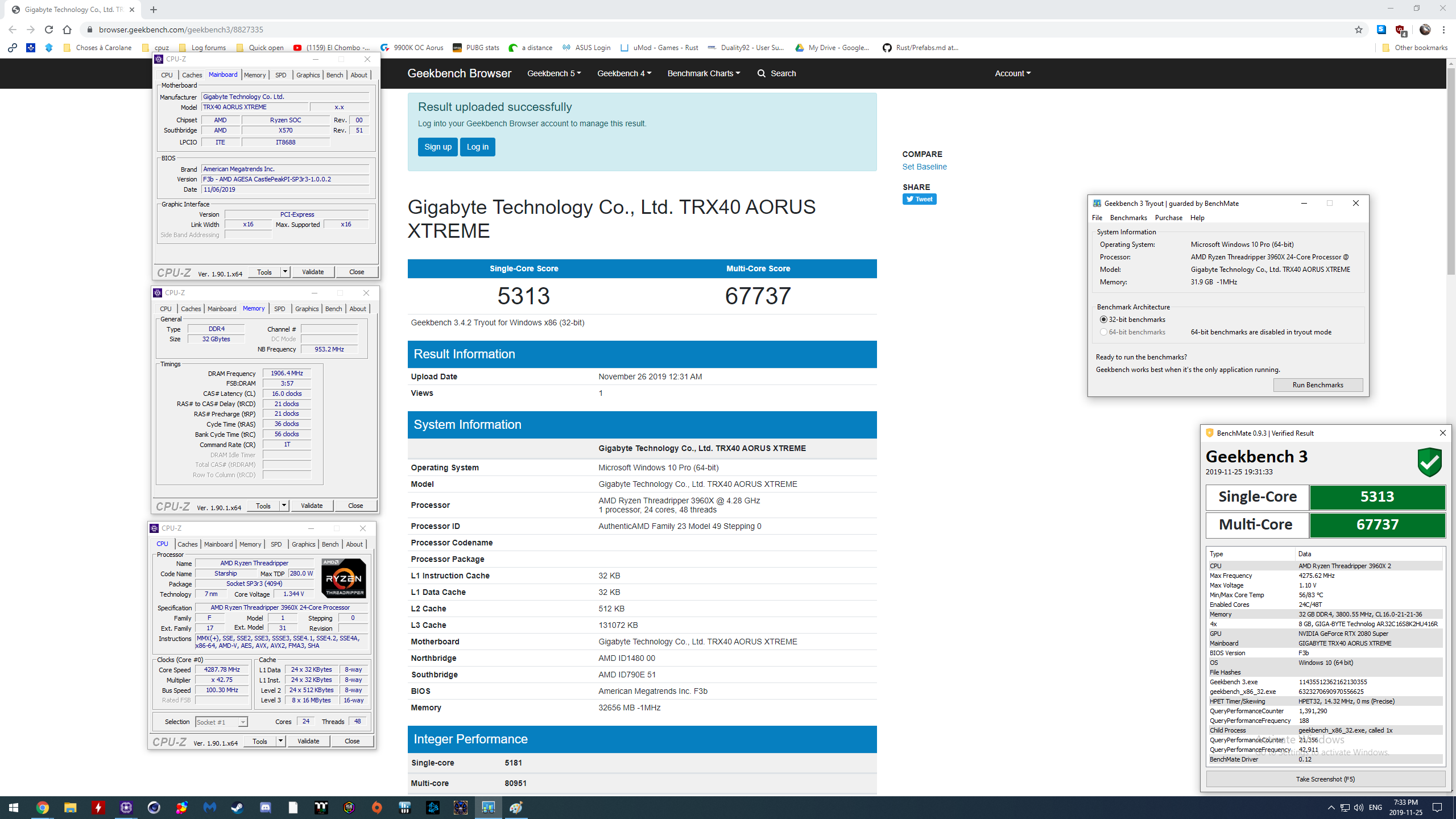This screenshot has height=819, width=1456.
Task: Open the Paint app from the taskbar
Action: [516, 808]
